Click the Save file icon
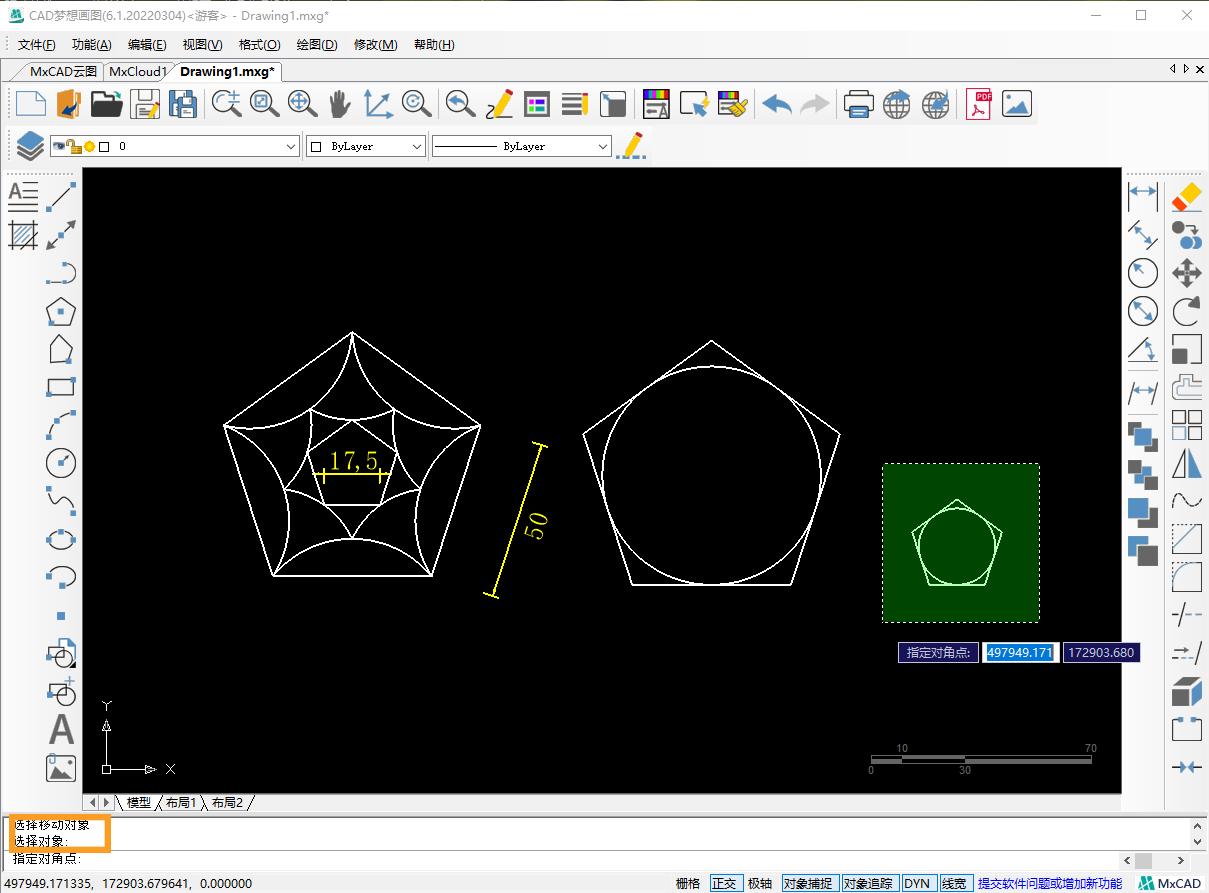The height and width of the screenshot is (893, 1209). (146, 104)
